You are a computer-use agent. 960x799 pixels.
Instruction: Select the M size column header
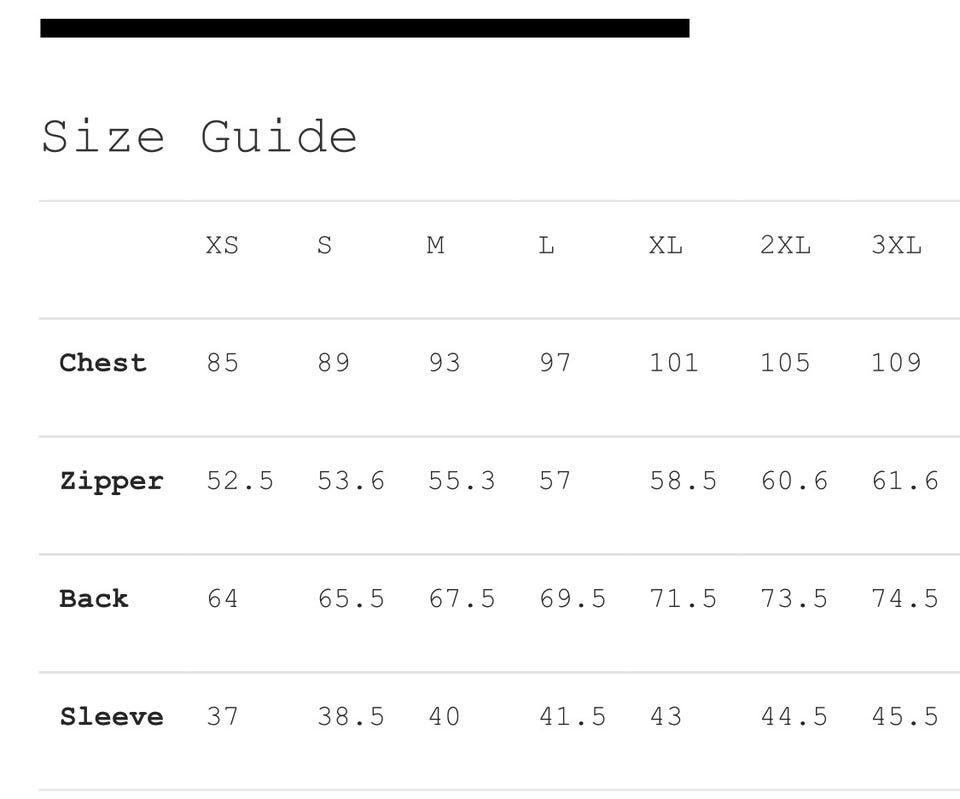coord(435,246)
